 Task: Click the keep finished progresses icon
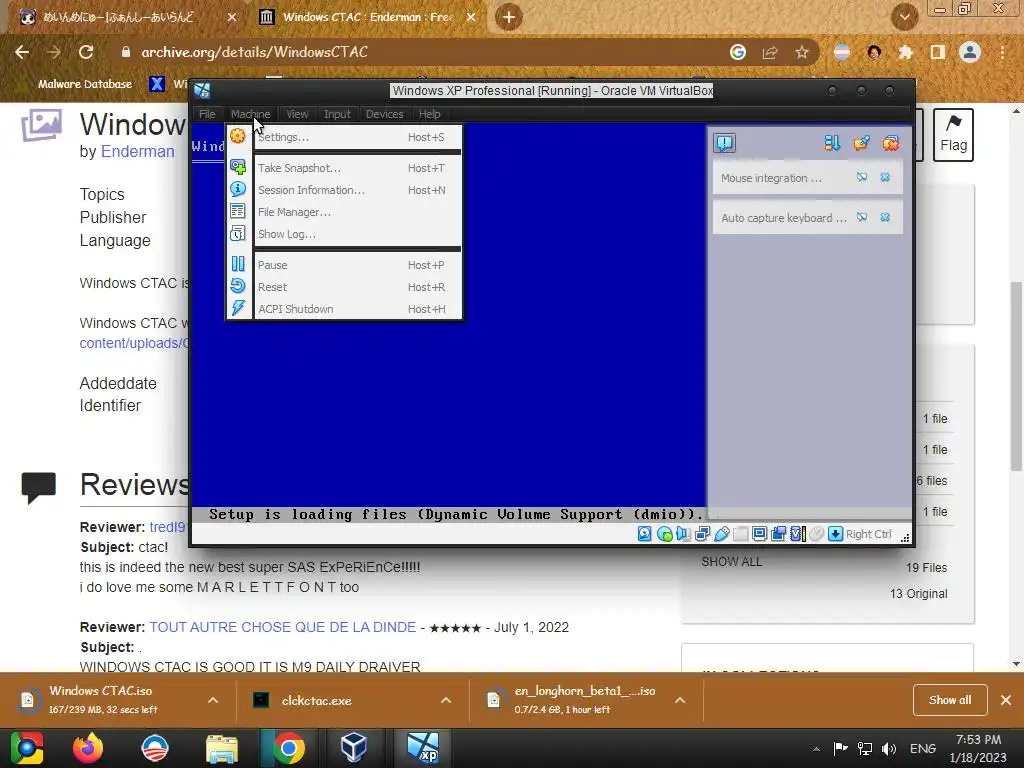pos(861,143)
